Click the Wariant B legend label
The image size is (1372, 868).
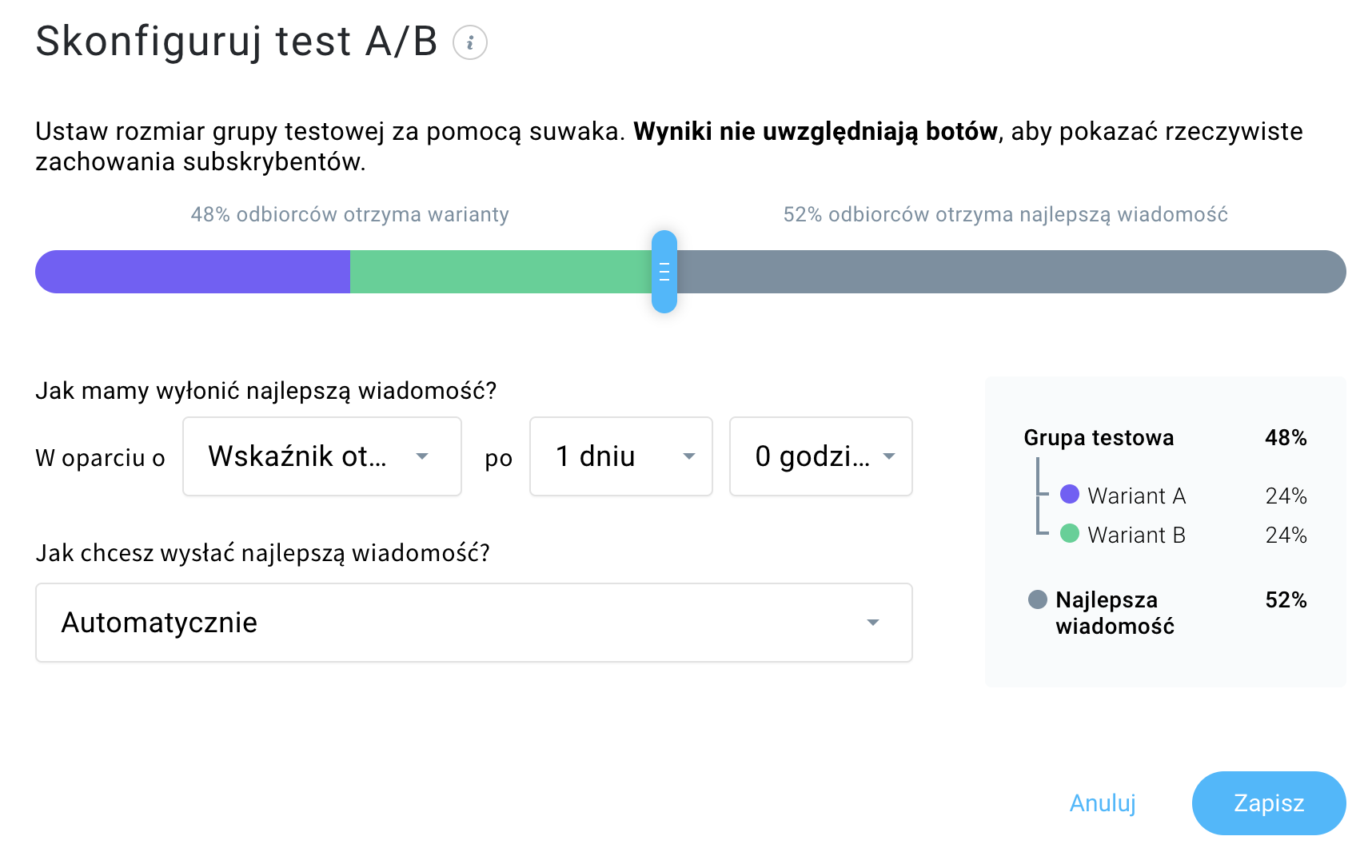(1136, 535)
